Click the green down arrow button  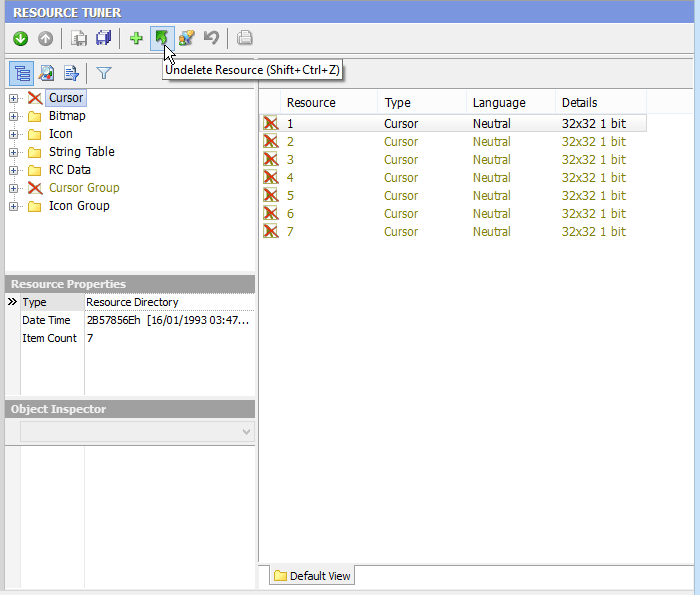[20, 38]
